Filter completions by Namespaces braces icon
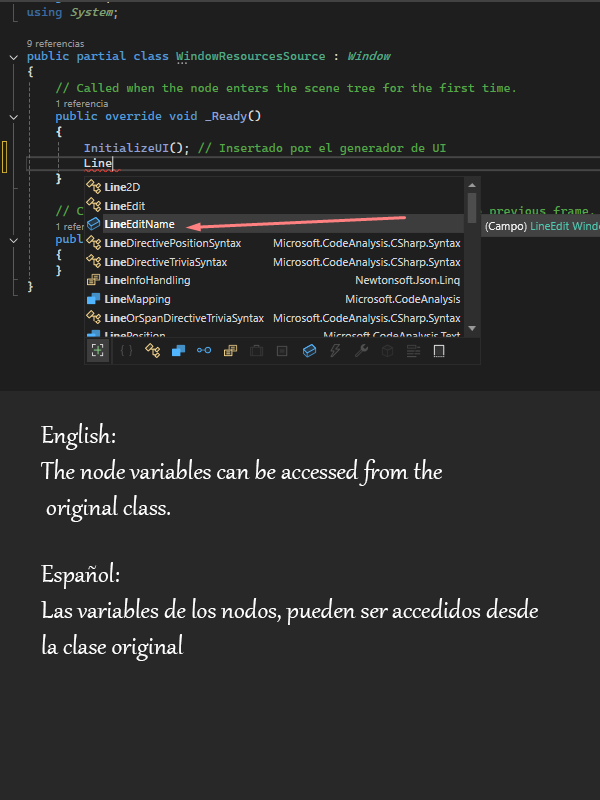This screenshot has width=600, height=800. [x=127, y=351]
